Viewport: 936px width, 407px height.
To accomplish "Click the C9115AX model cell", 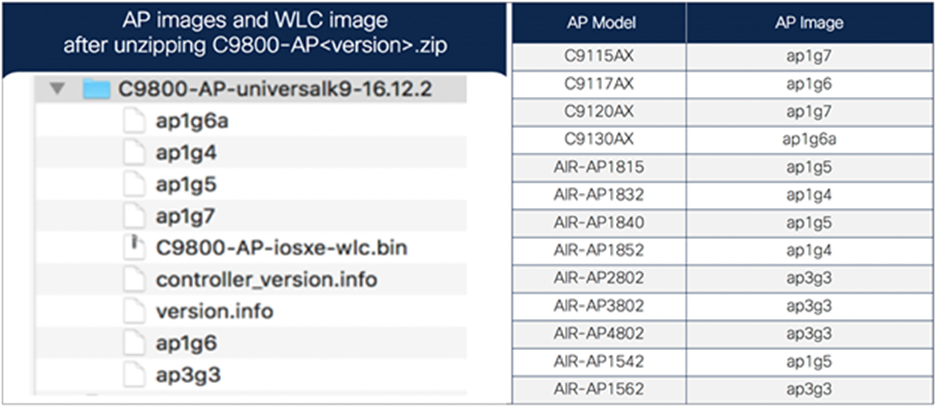I will pyautogui.click(x=599, y=57).
